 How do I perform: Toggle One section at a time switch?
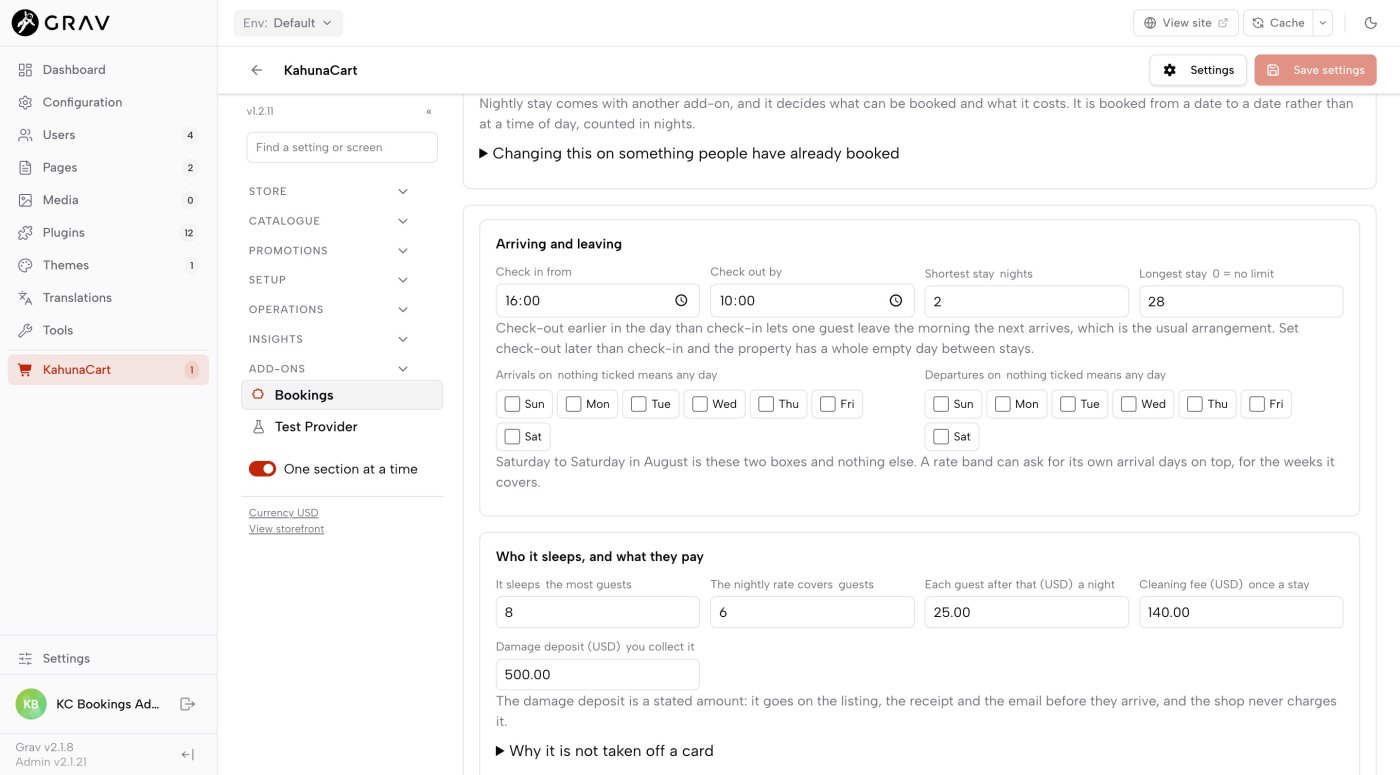click(x=262, y=469)
